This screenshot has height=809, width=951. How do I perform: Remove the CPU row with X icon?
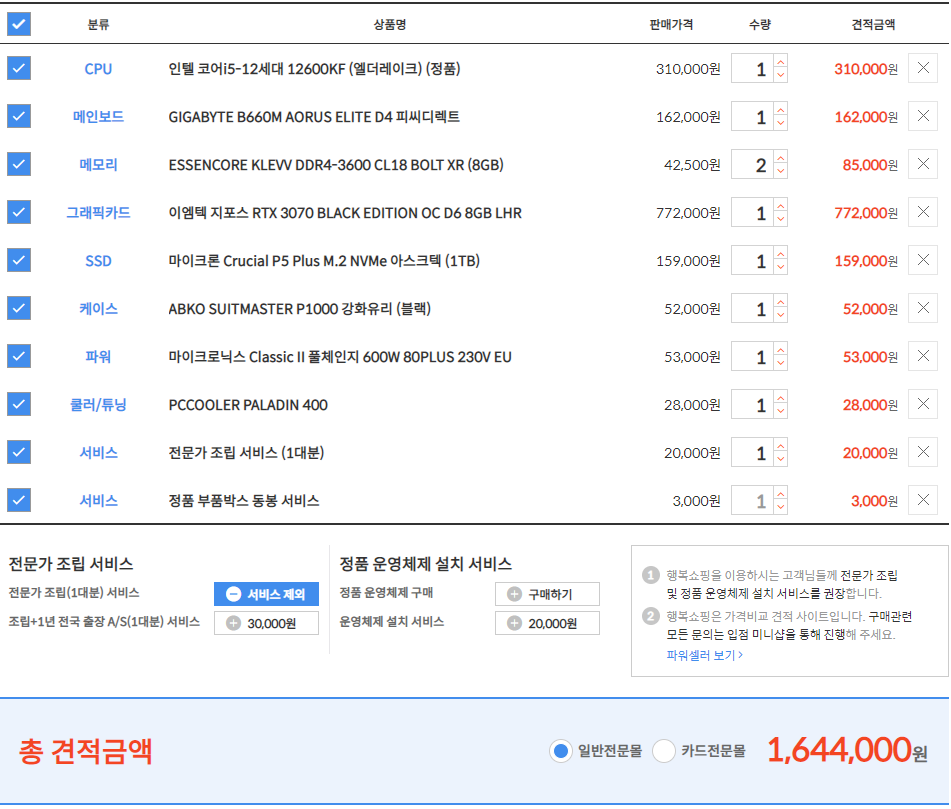[x=922, y=68]
